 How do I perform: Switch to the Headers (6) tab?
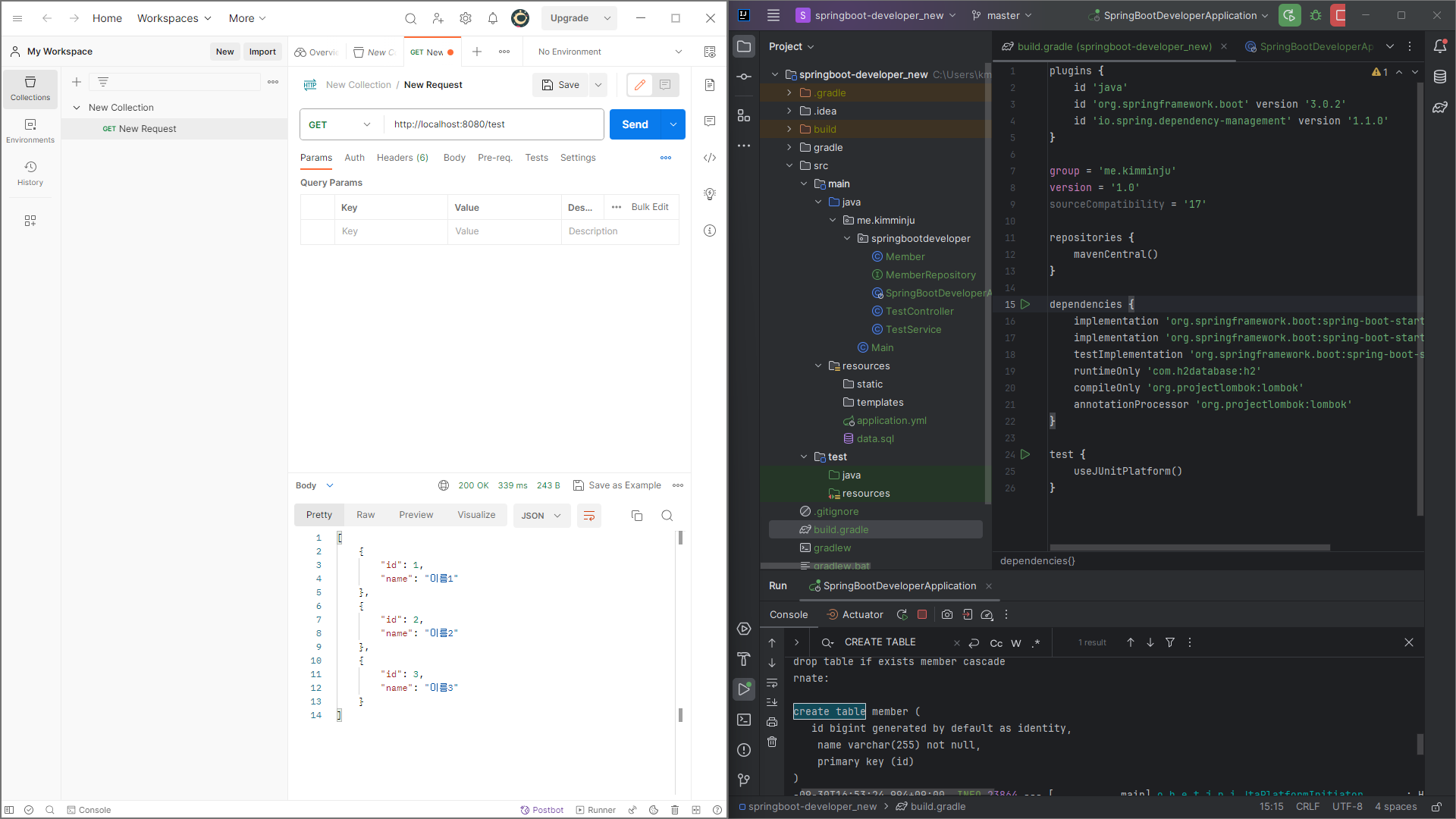tap(403, 158)
